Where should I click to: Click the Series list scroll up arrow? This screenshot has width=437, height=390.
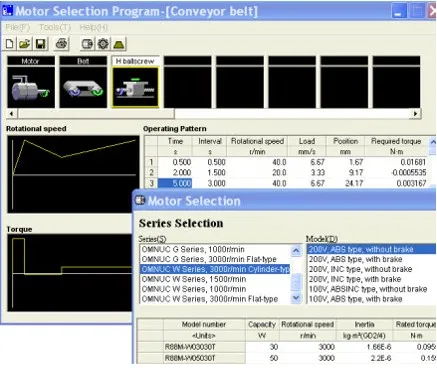[296, 250]
